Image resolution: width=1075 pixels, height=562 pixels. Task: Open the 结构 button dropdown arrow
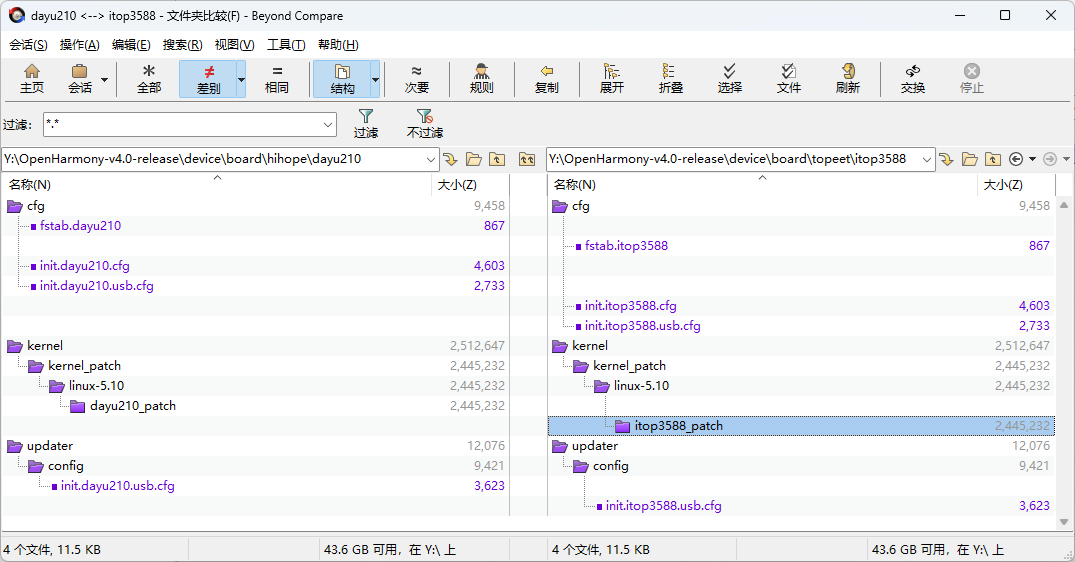[x=375, y=80]
